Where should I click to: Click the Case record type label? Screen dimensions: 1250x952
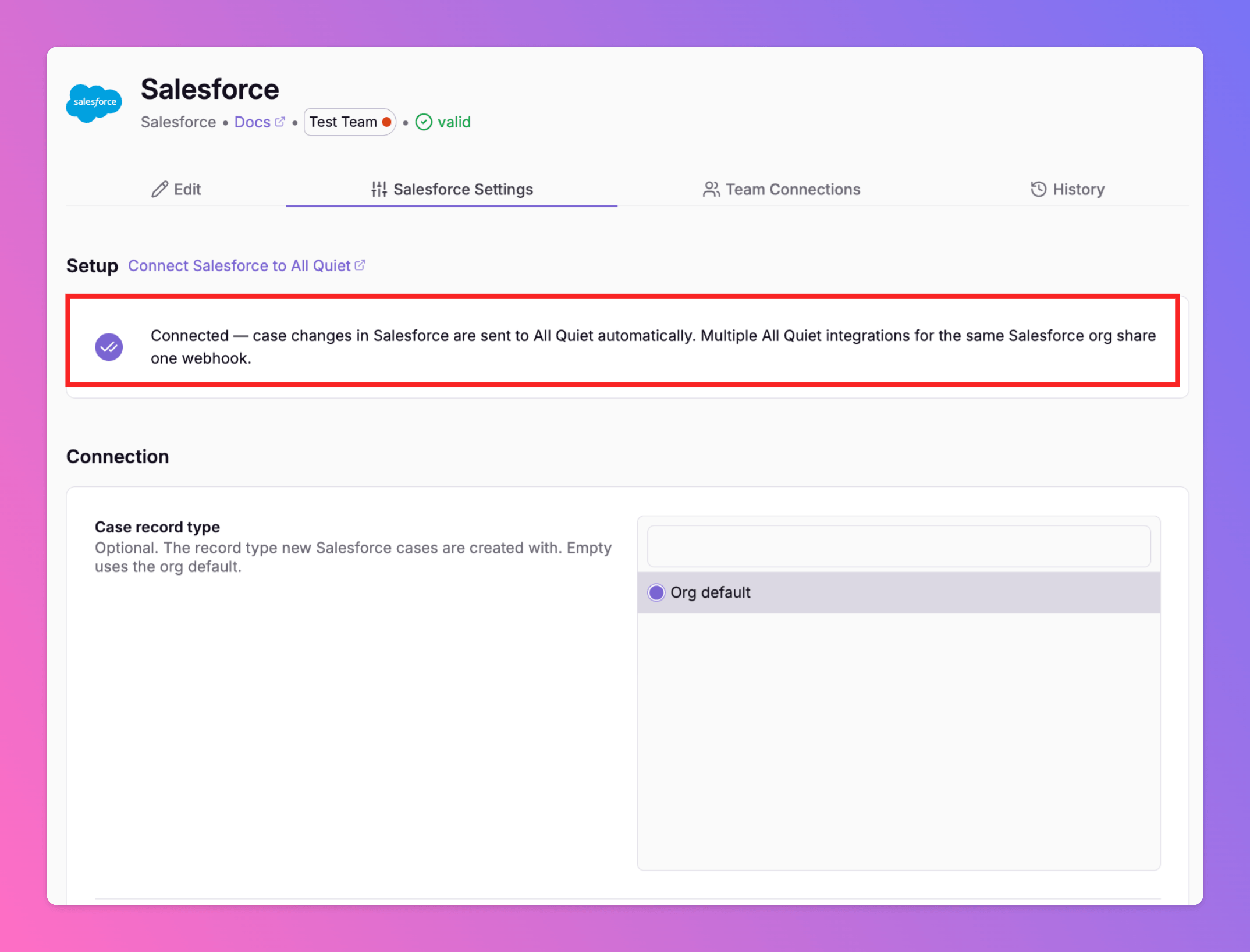coord(157,527)
